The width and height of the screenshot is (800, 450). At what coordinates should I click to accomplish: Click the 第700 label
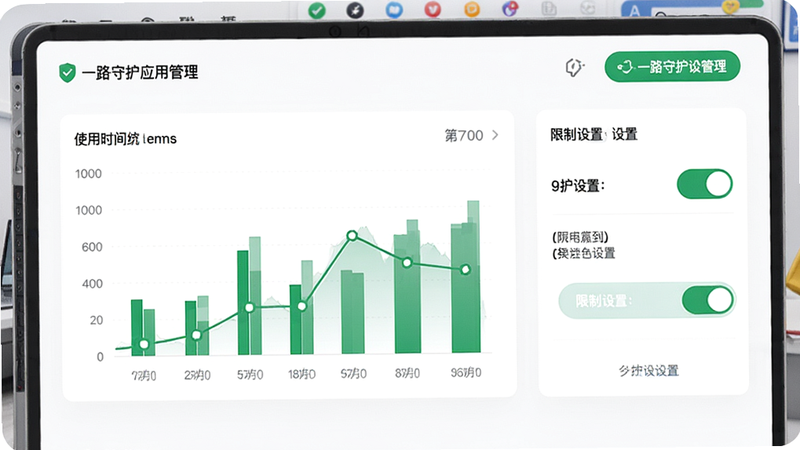click(464, 136)
